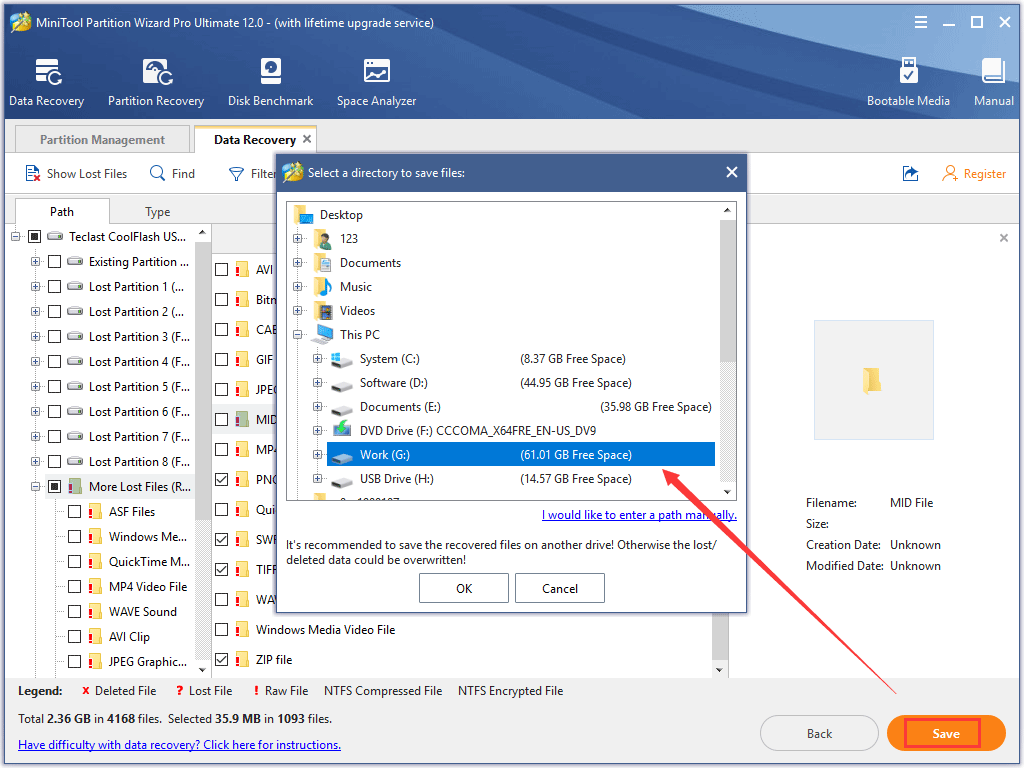Select the 123 user folder
1024x768 pixels.
[349, 239]
